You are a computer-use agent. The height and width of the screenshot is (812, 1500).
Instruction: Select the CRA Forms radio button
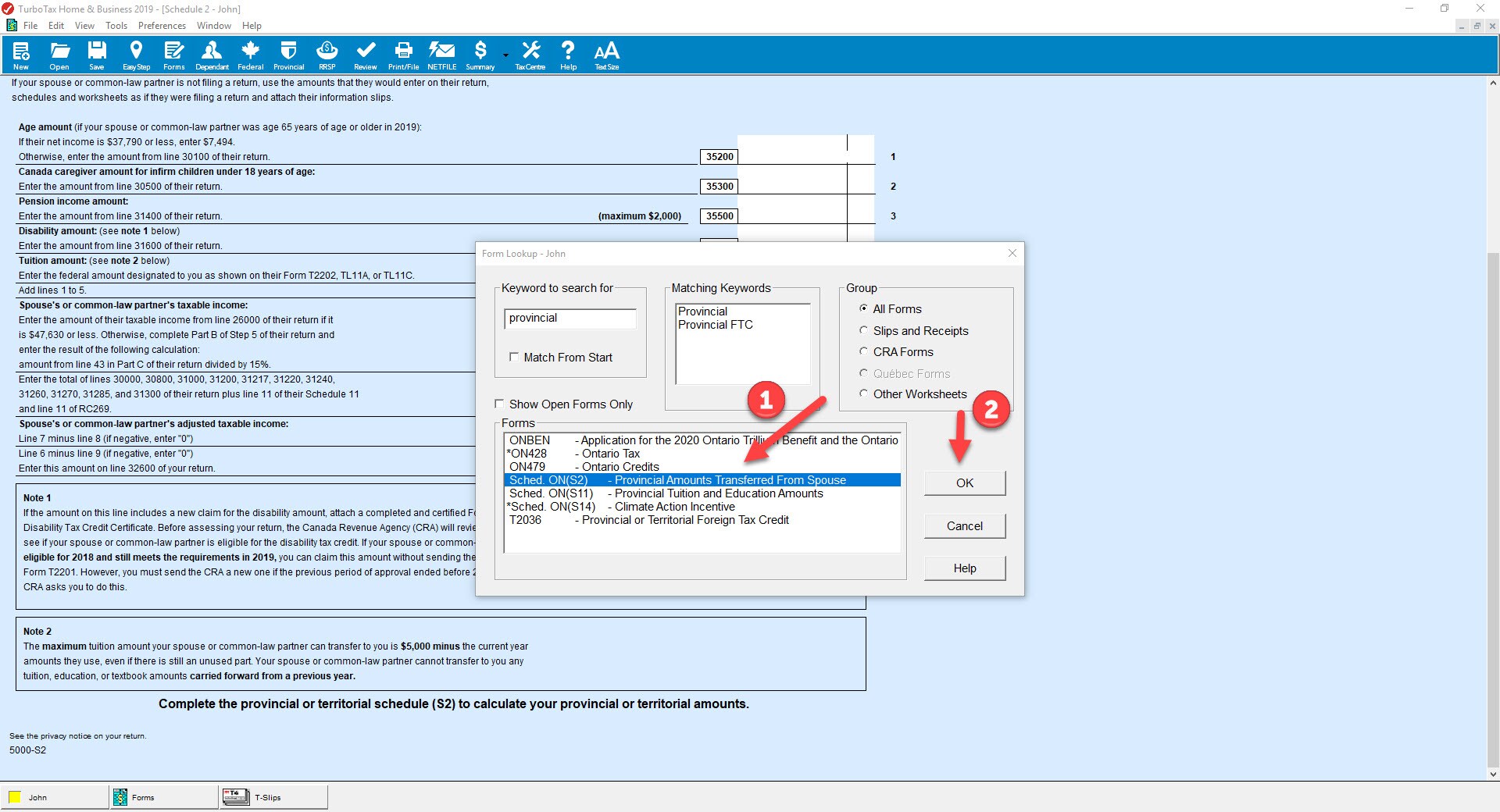pyautogui.click(x=863, y=351)
